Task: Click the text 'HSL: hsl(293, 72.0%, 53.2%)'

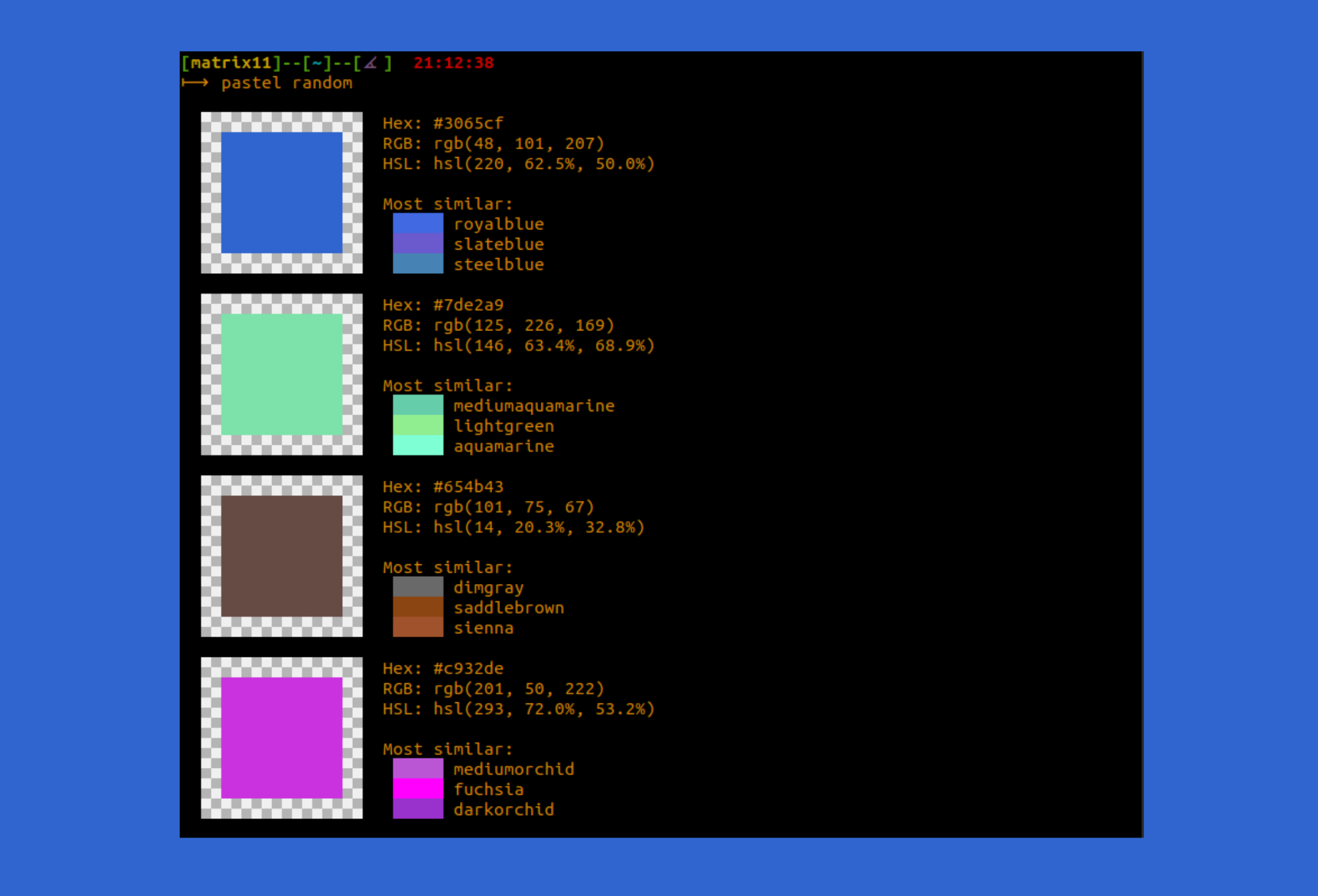Action: click(x=519, y=709)
